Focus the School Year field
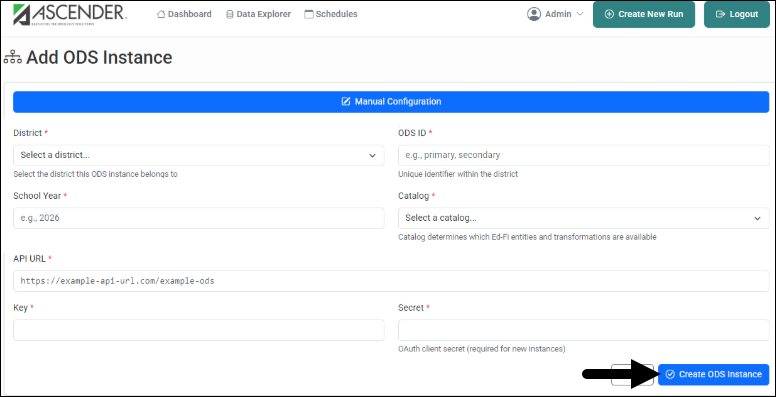This screenshot has width=776, height=397. pos(198,218)
